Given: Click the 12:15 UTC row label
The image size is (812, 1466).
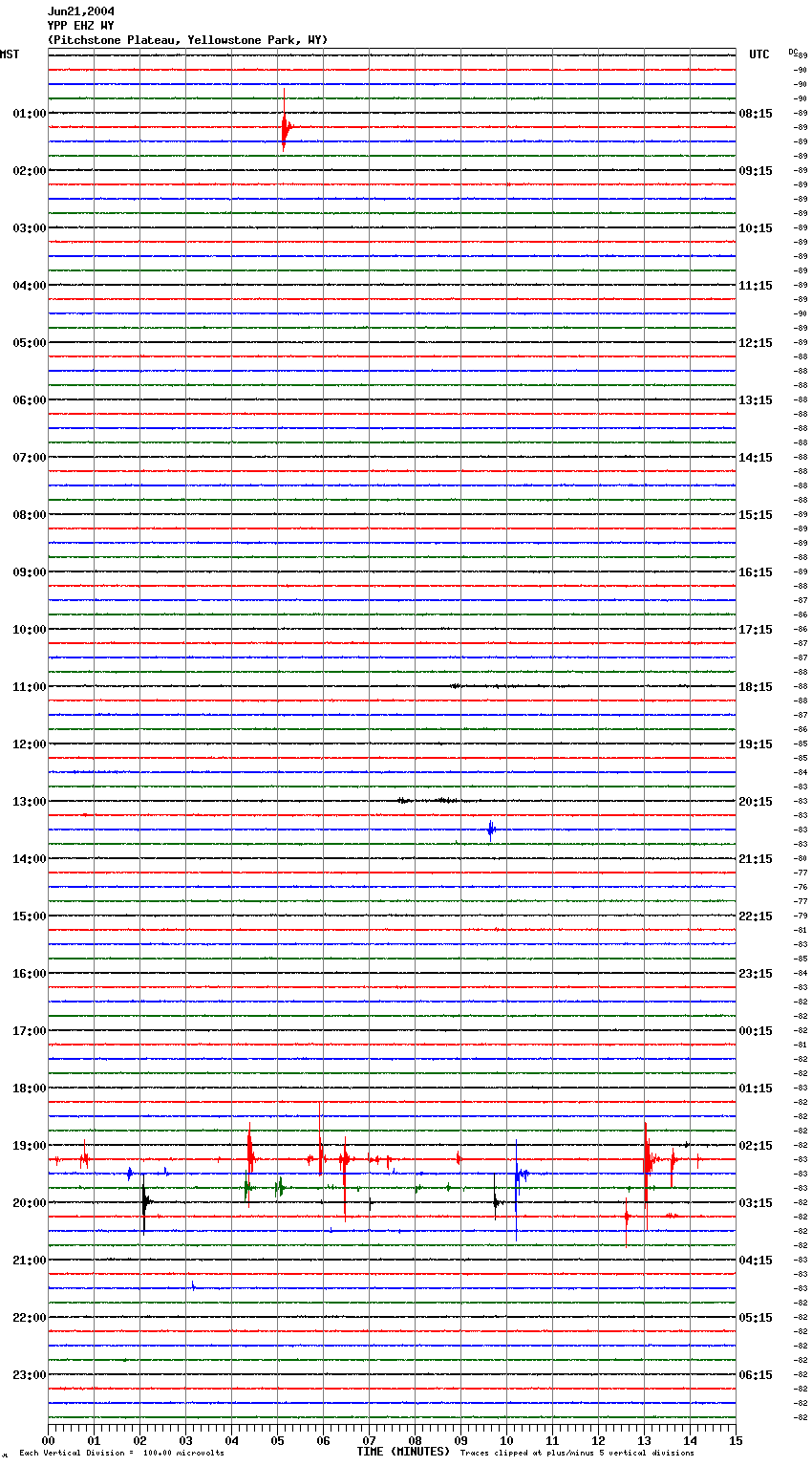Looking at the screenshot, I should coord(756,343).
